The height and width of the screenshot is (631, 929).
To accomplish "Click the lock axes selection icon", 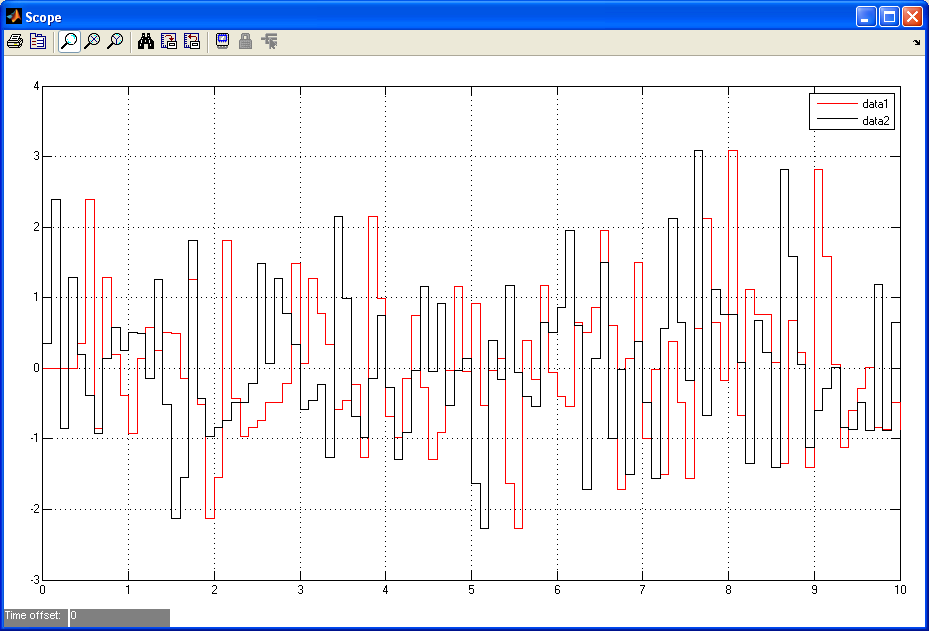I will (245, 41).
